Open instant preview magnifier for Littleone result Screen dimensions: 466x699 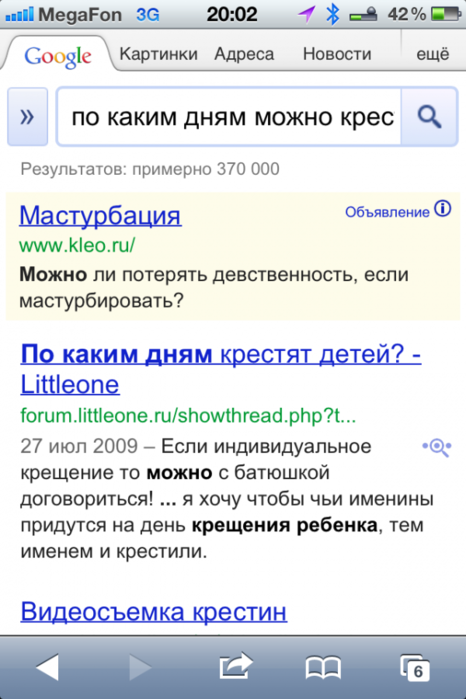point(437,447)
